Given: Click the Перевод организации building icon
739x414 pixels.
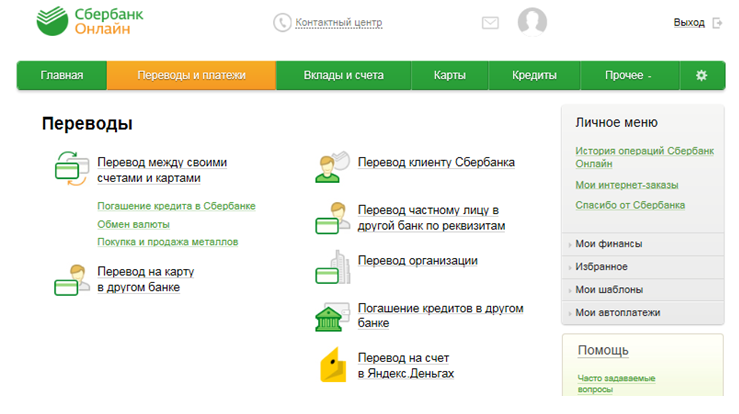Looking at the screenshot, I should coord(332,267).
